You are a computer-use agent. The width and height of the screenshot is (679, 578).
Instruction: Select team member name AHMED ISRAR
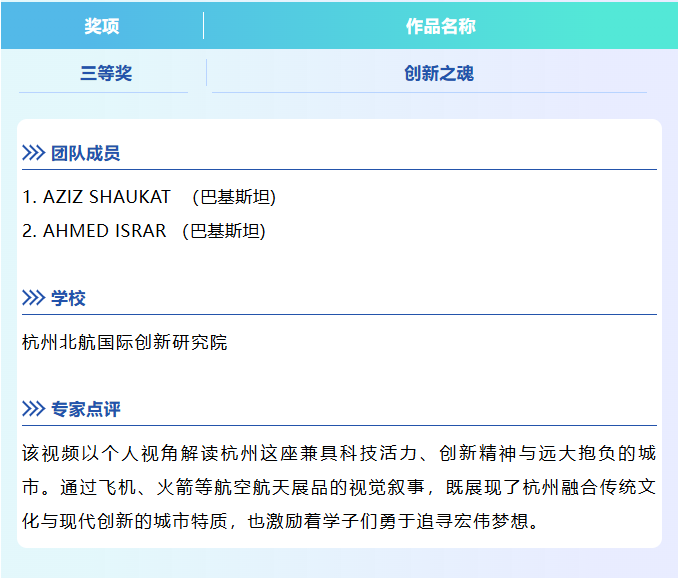104,231
